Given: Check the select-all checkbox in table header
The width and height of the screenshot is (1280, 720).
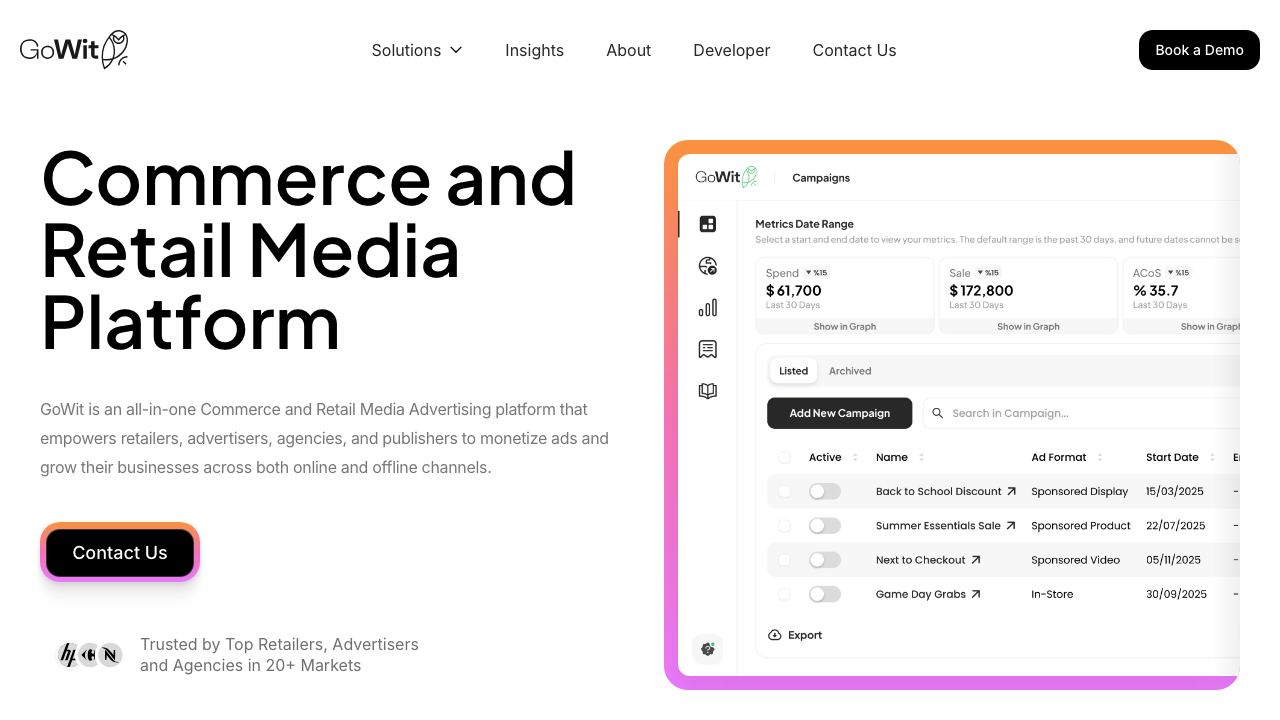Looking at the screenshot, I should click(784, 457).
